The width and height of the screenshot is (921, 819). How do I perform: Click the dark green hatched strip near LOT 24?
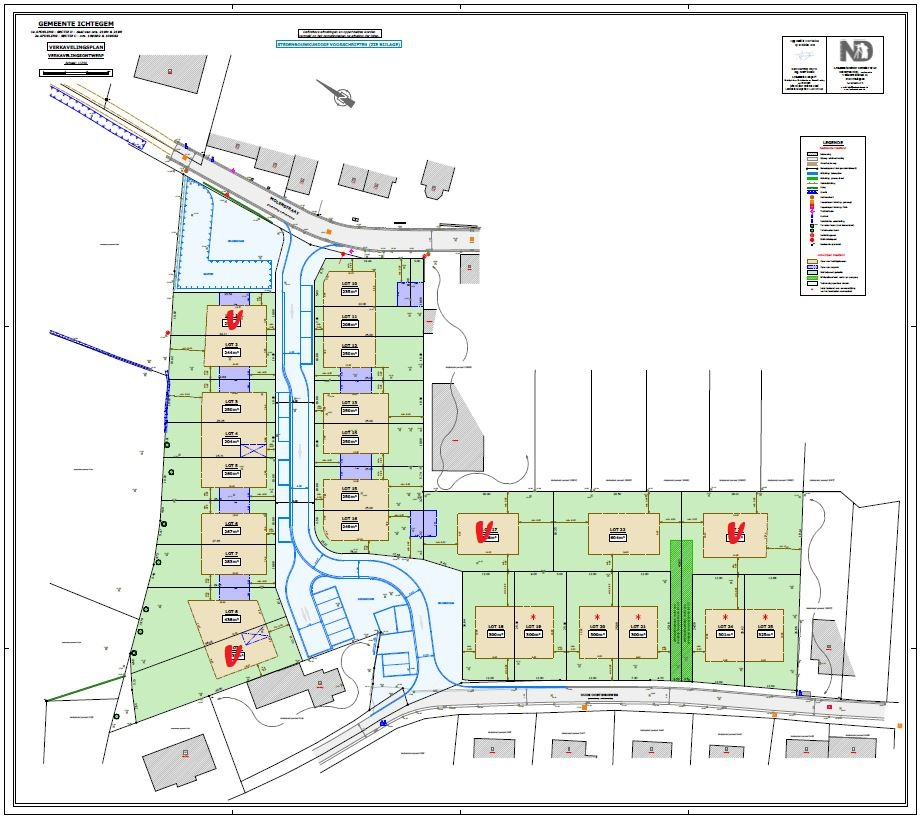pos(680,605)
